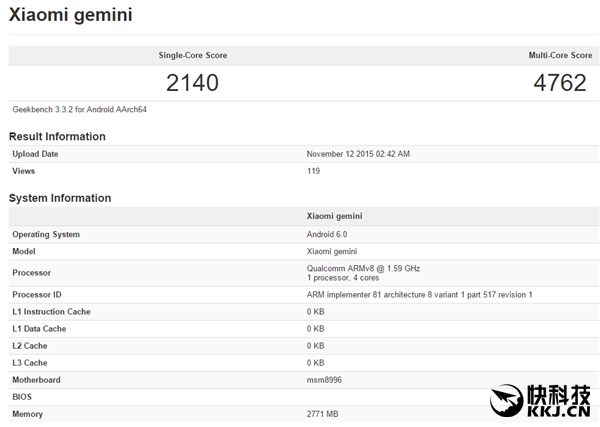Screen dimensions: 600x427
Task: Select the 'Multi-Core Score' header label
Action: point(560,55)
